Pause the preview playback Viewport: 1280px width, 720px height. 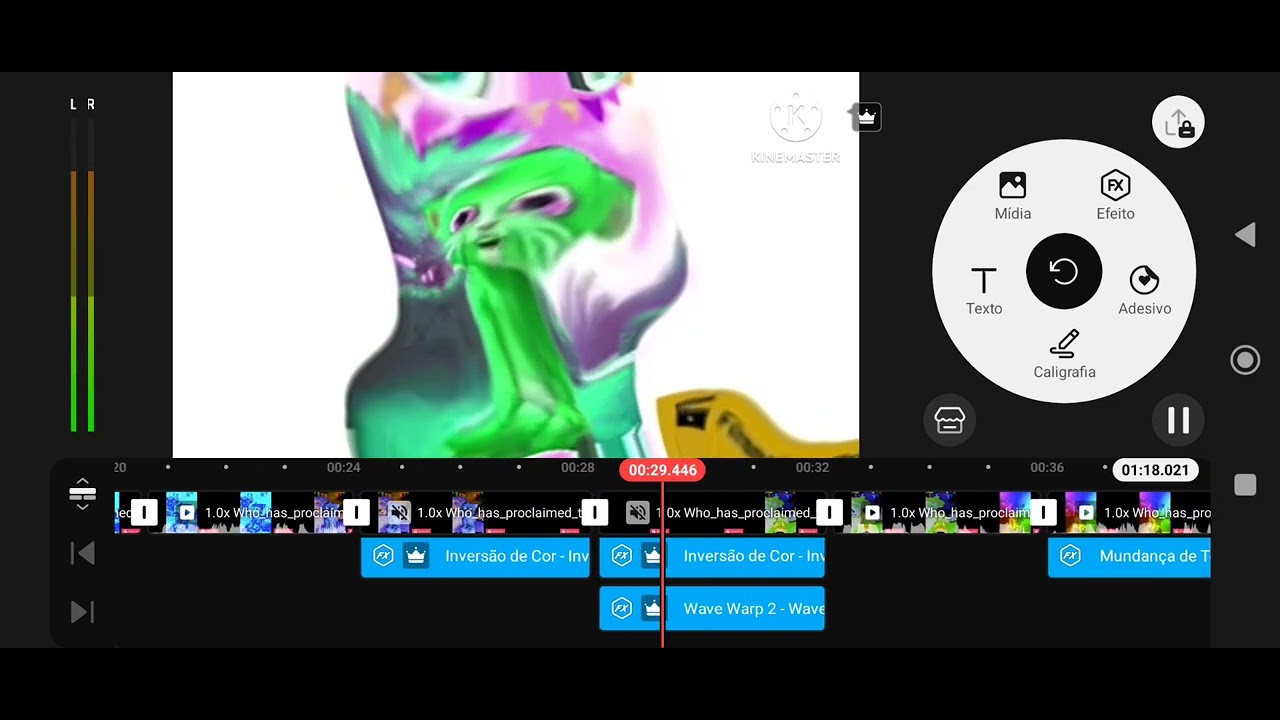coord(1178,421)
